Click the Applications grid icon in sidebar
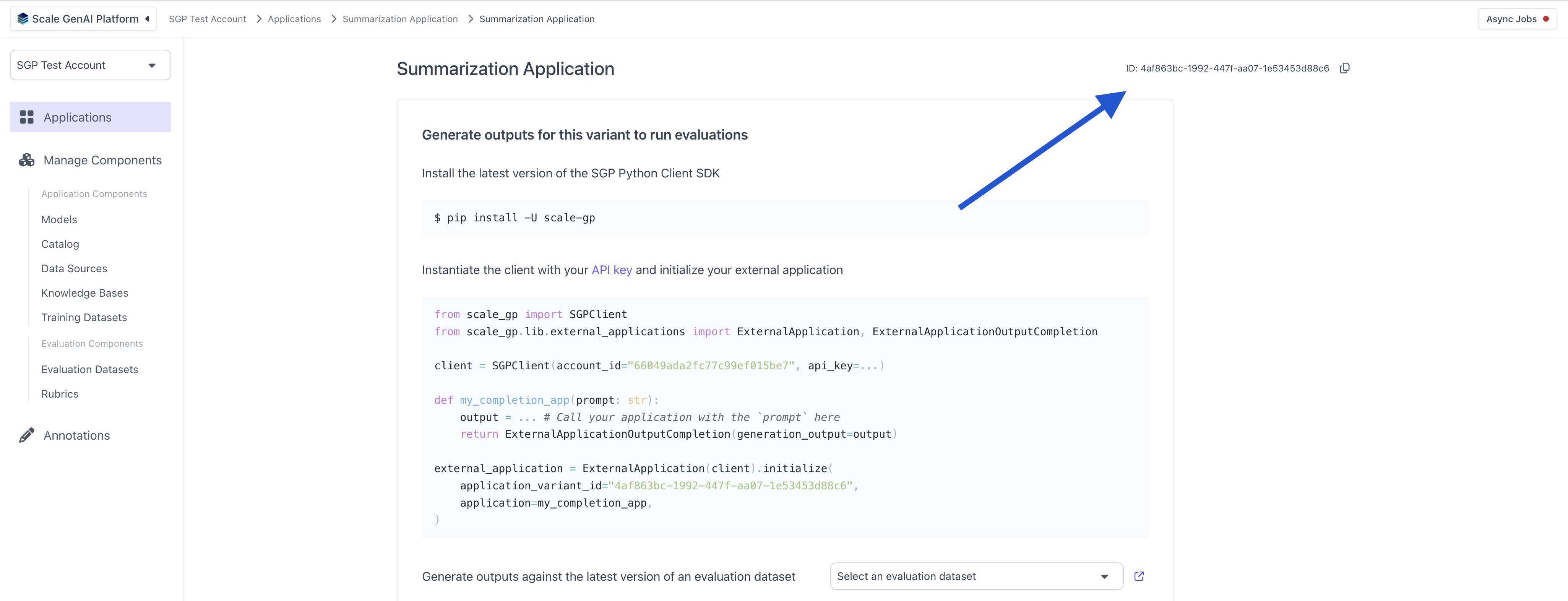 (x=27, y=117)
